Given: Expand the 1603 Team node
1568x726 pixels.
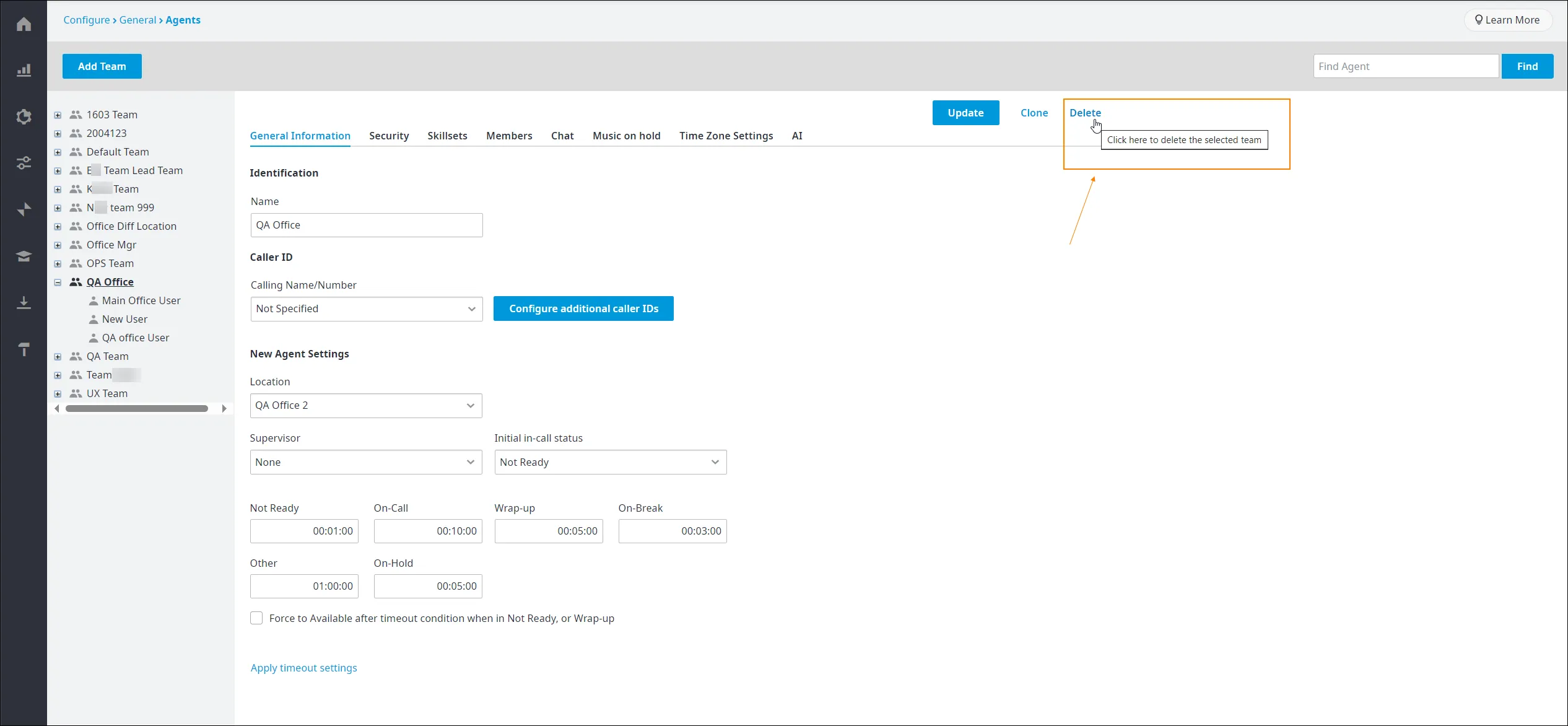Looking at the screenshot, I should 58,115.
